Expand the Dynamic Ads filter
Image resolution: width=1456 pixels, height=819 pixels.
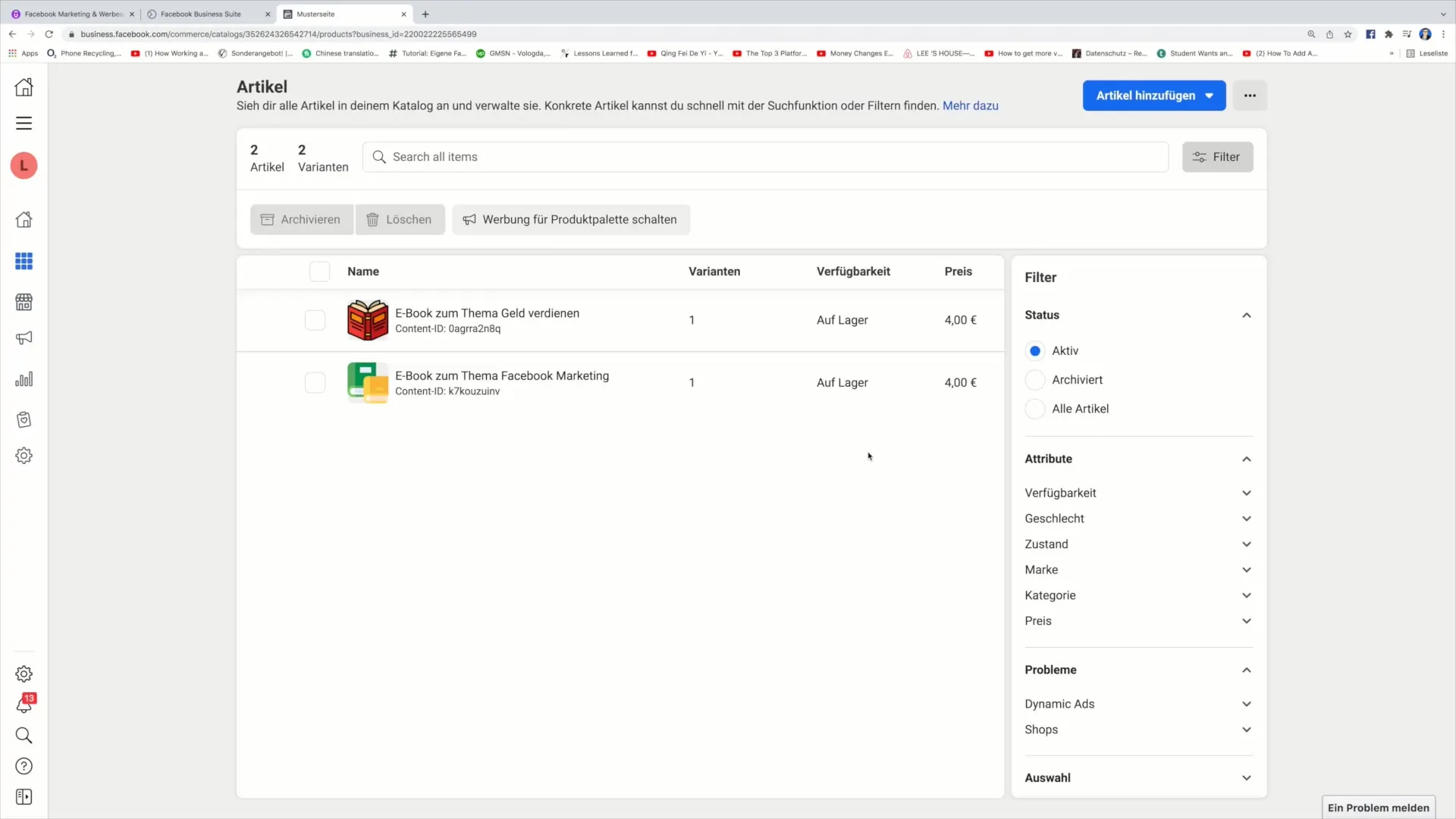1246,704
